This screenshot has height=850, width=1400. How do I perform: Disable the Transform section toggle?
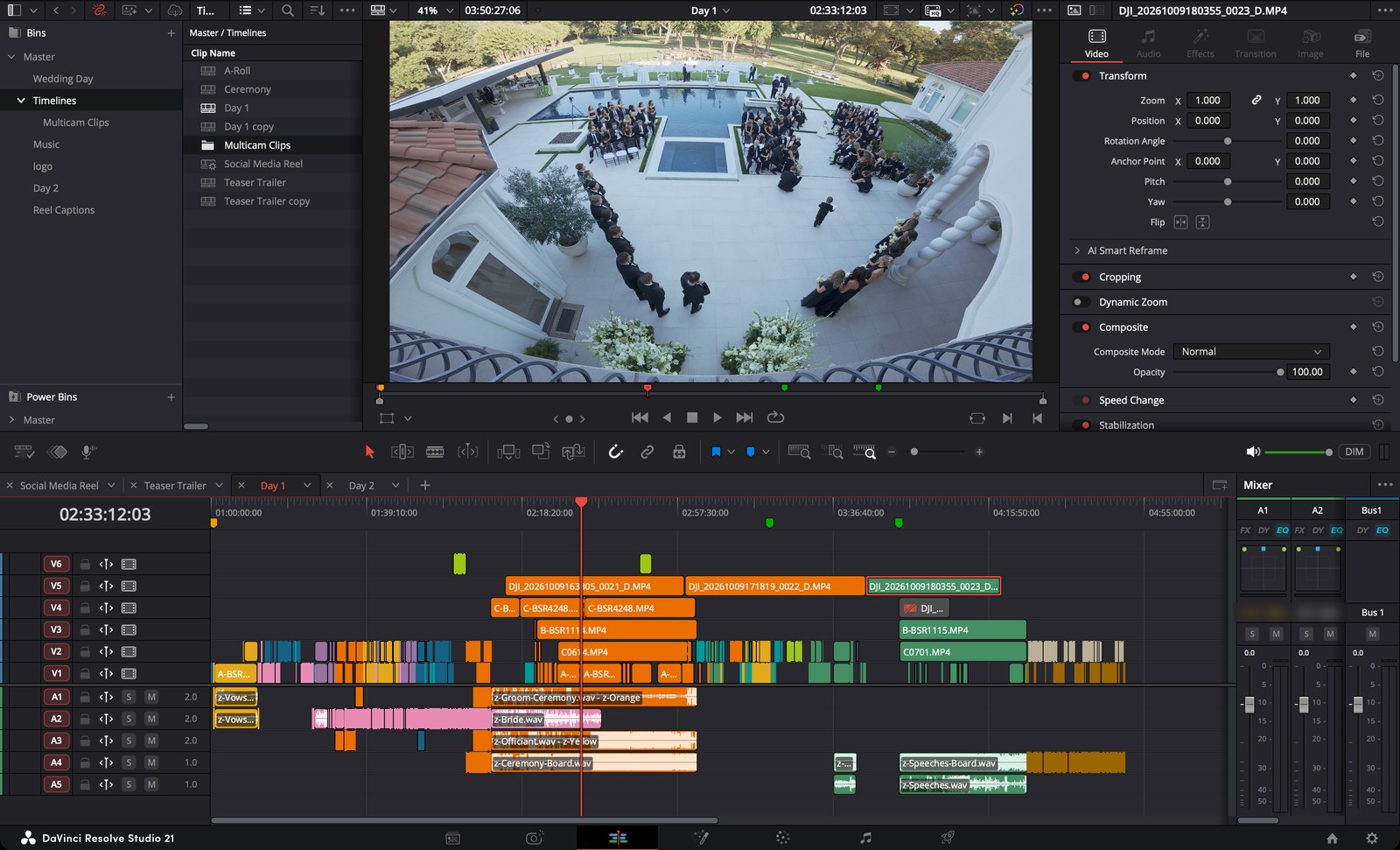click(1084, 76)
